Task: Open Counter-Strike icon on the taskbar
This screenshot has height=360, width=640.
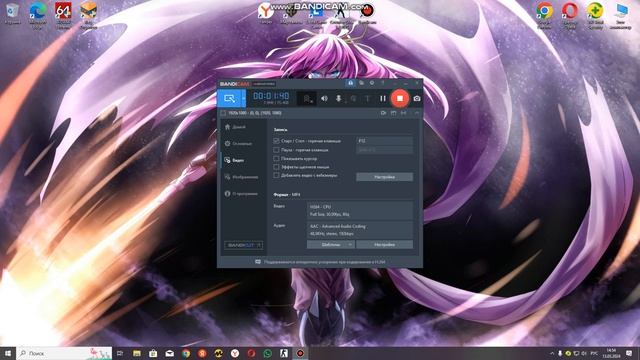Action: tap(284, 353)
